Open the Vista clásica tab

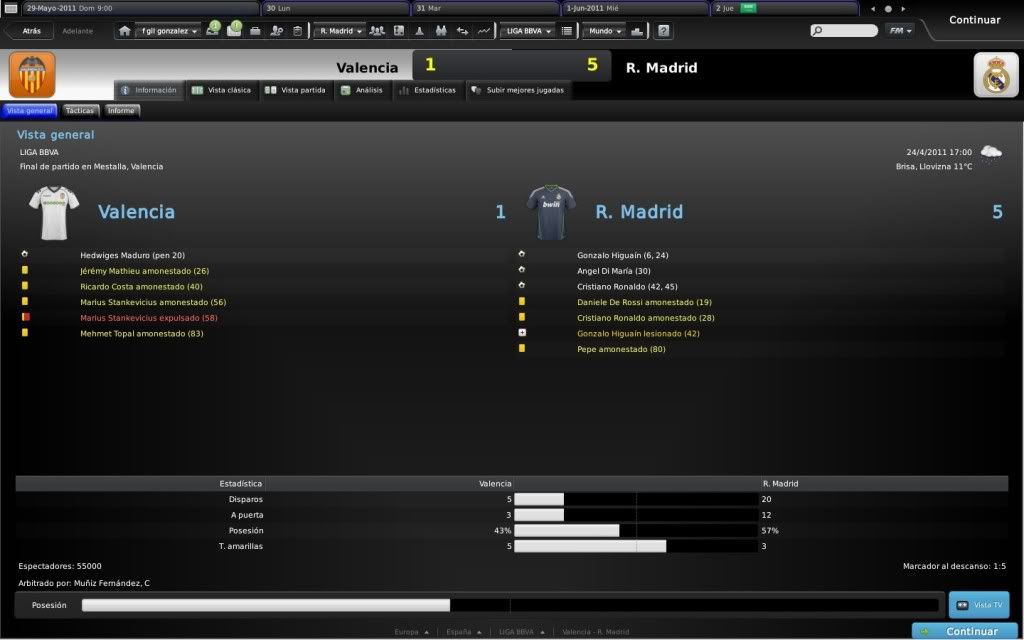click(x=222, y=90)
